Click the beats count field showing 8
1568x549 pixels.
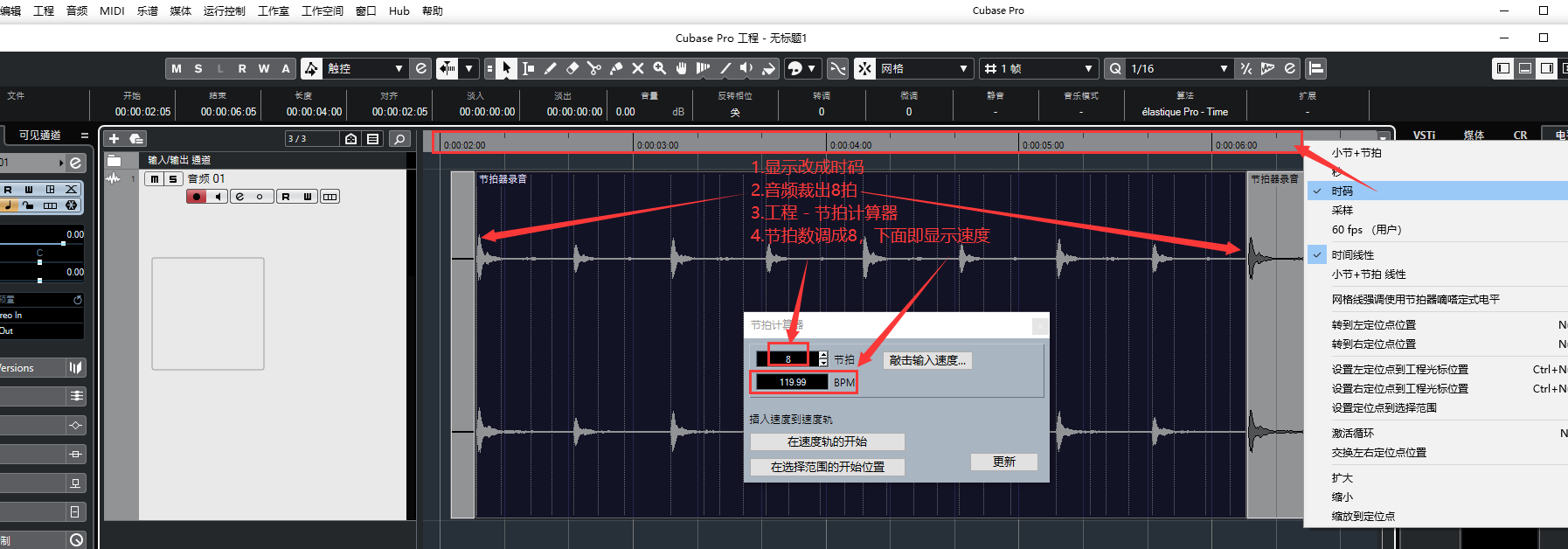coord(787,359)
